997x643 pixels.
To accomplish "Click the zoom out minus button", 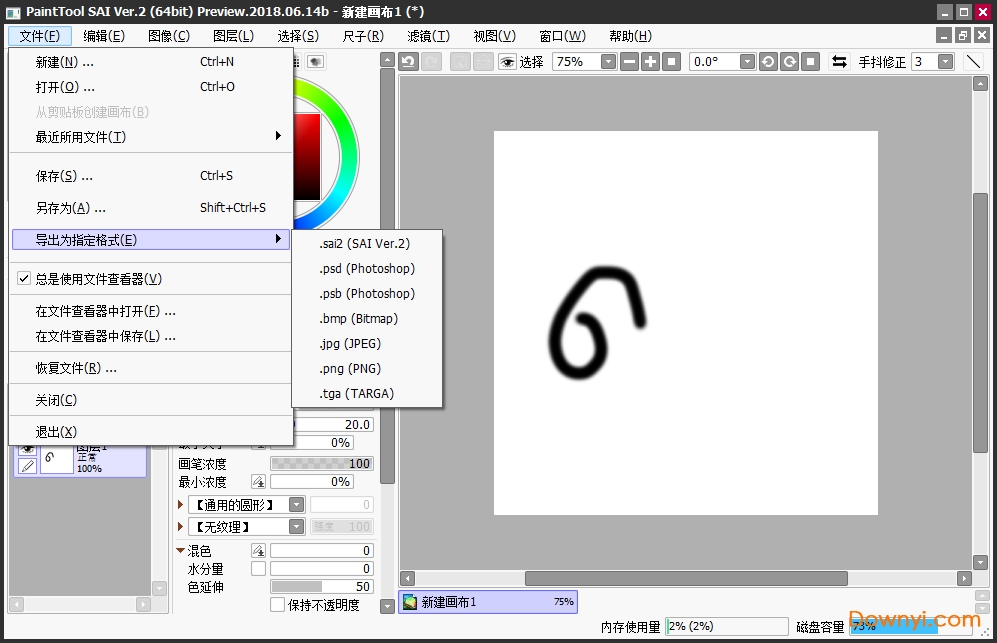I will tap(629, 62).
